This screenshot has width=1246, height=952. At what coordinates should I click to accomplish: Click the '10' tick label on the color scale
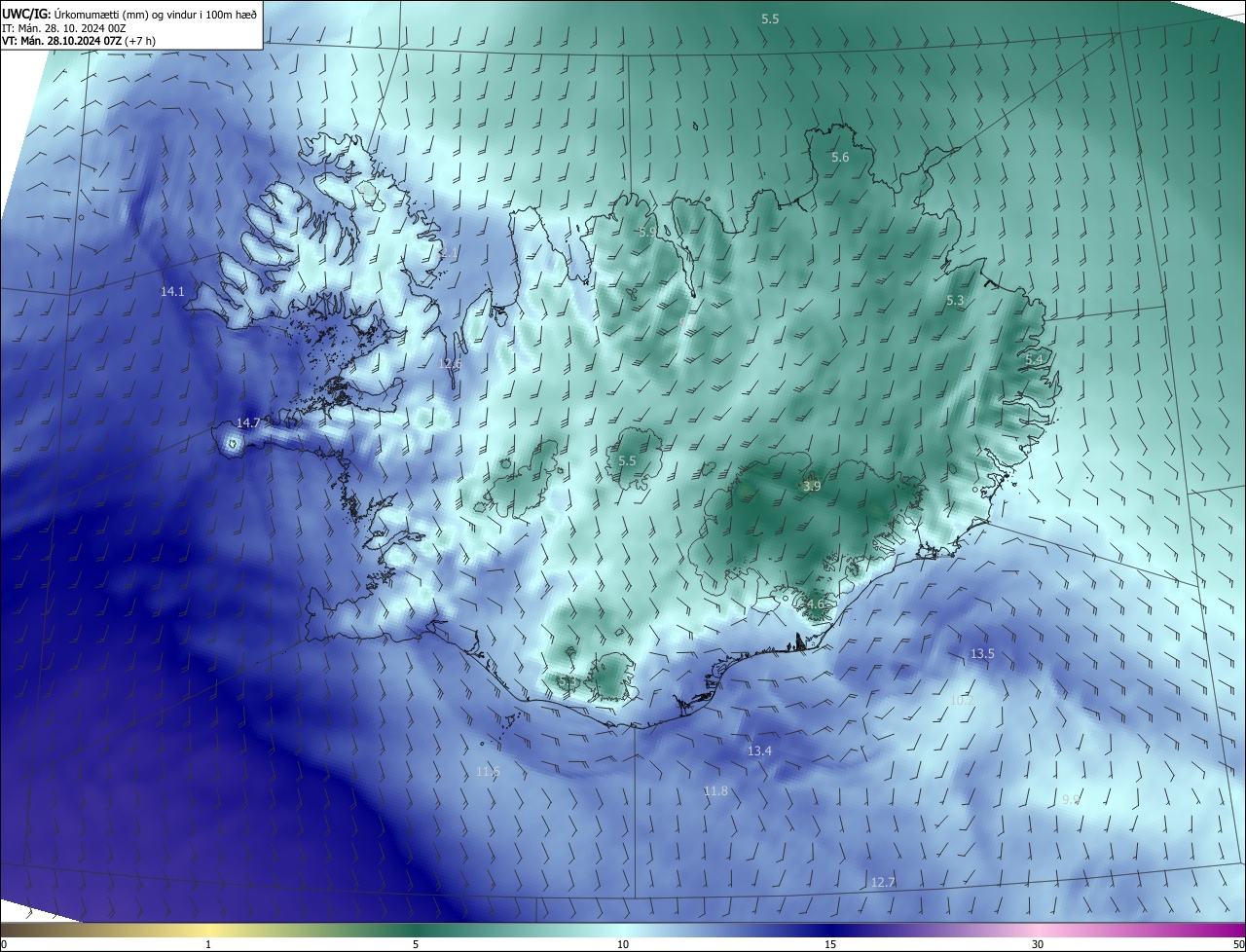point(623,944)
